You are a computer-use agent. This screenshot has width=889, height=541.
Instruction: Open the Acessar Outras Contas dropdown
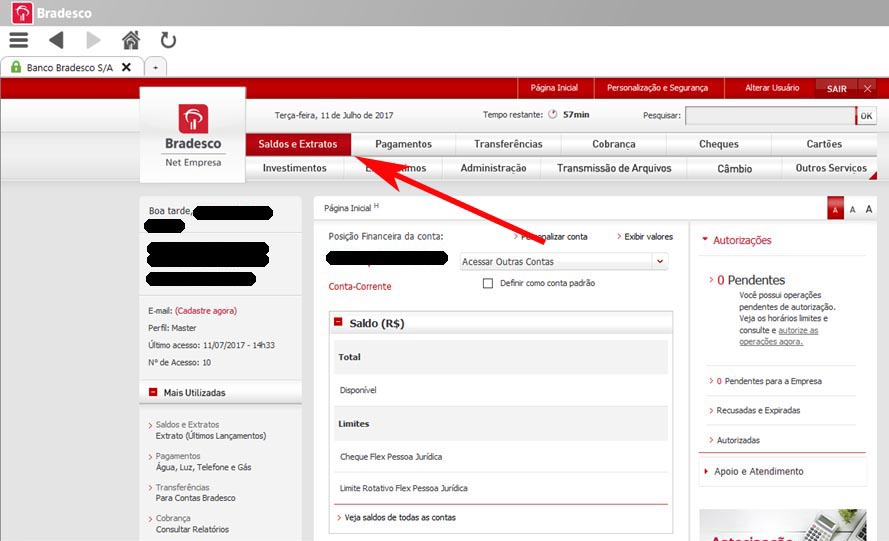pos(563,261)
